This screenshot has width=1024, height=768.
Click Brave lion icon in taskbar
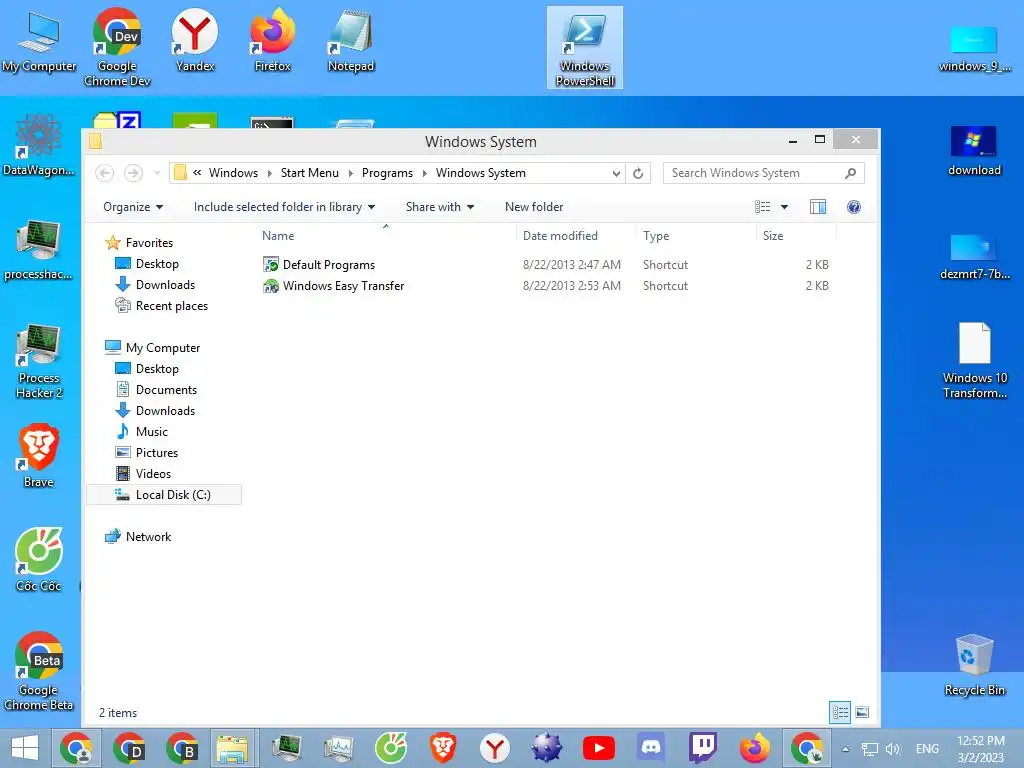[x=443, y=748]
